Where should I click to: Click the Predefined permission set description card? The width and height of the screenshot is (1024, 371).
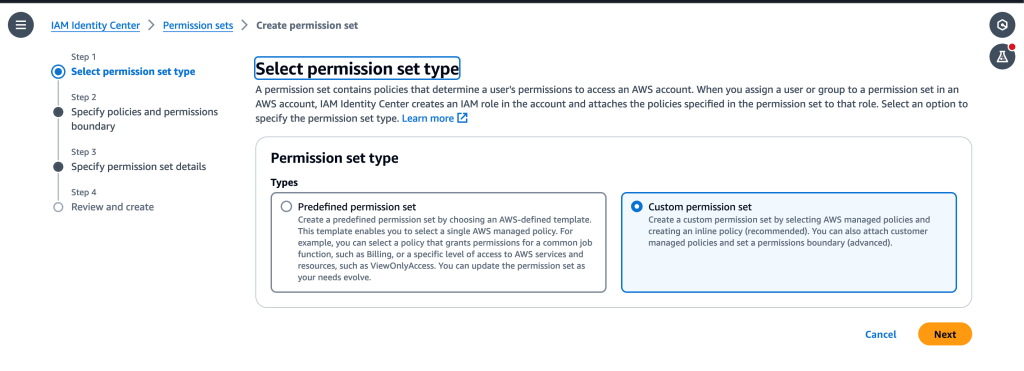point(438,242)
